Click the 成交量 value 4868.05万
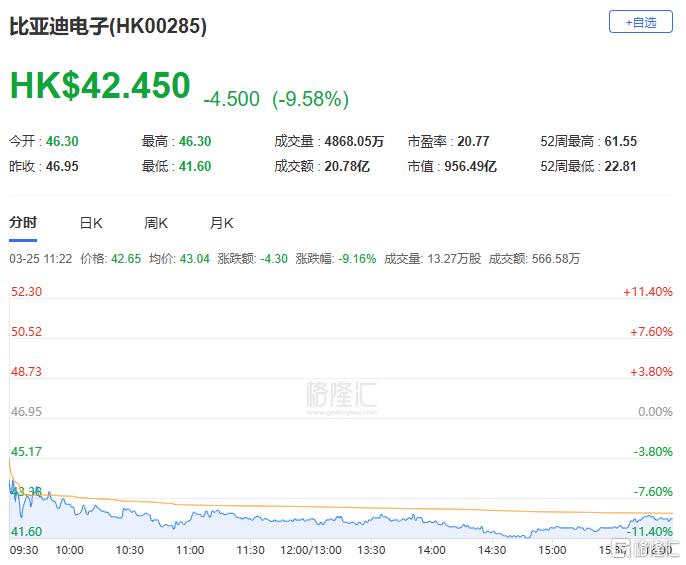 pos(354,141)
